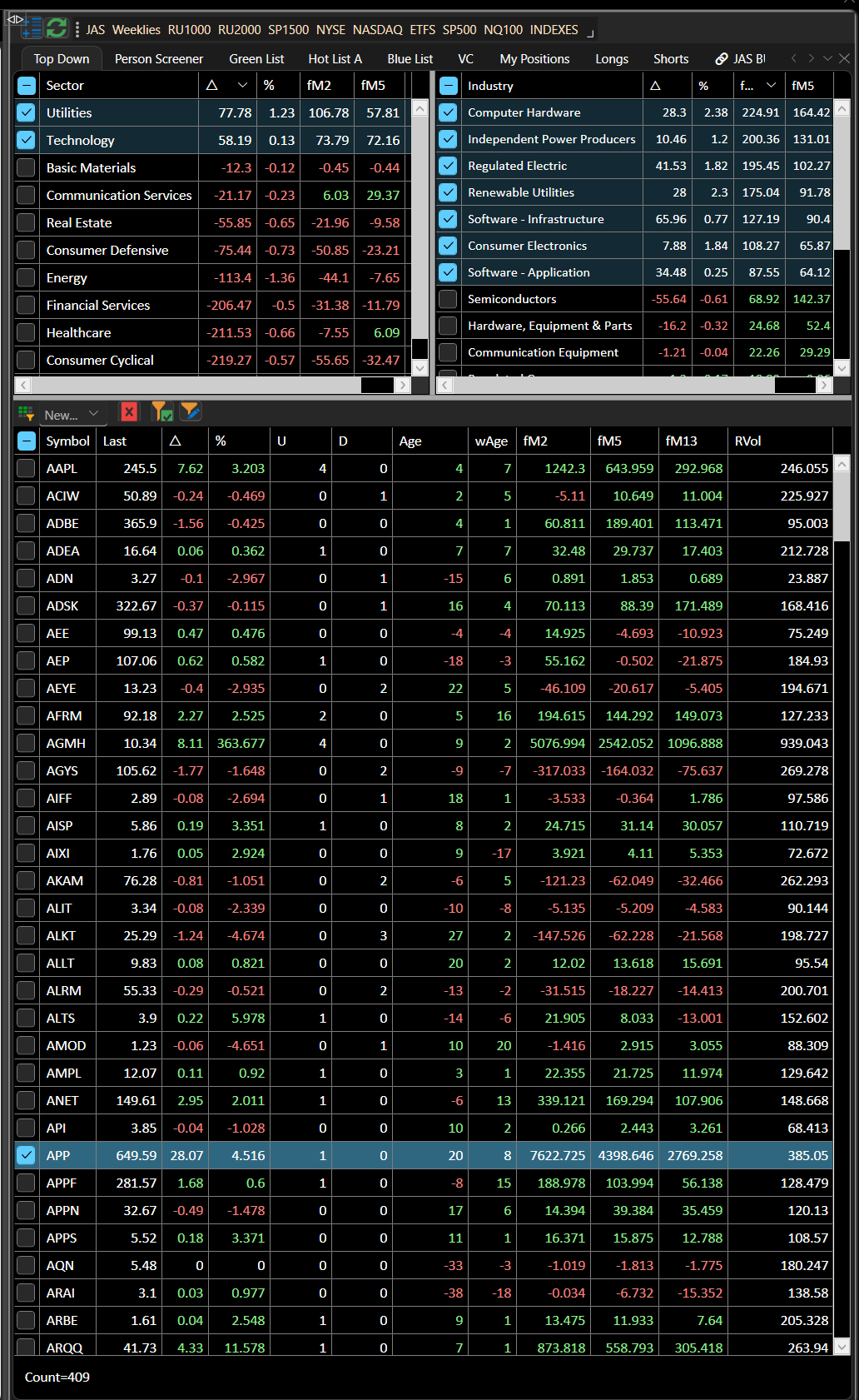Click the funnel with green checkmark icon
The height and width of the screenshot is (1400, 859).
[x=161, y=411]
